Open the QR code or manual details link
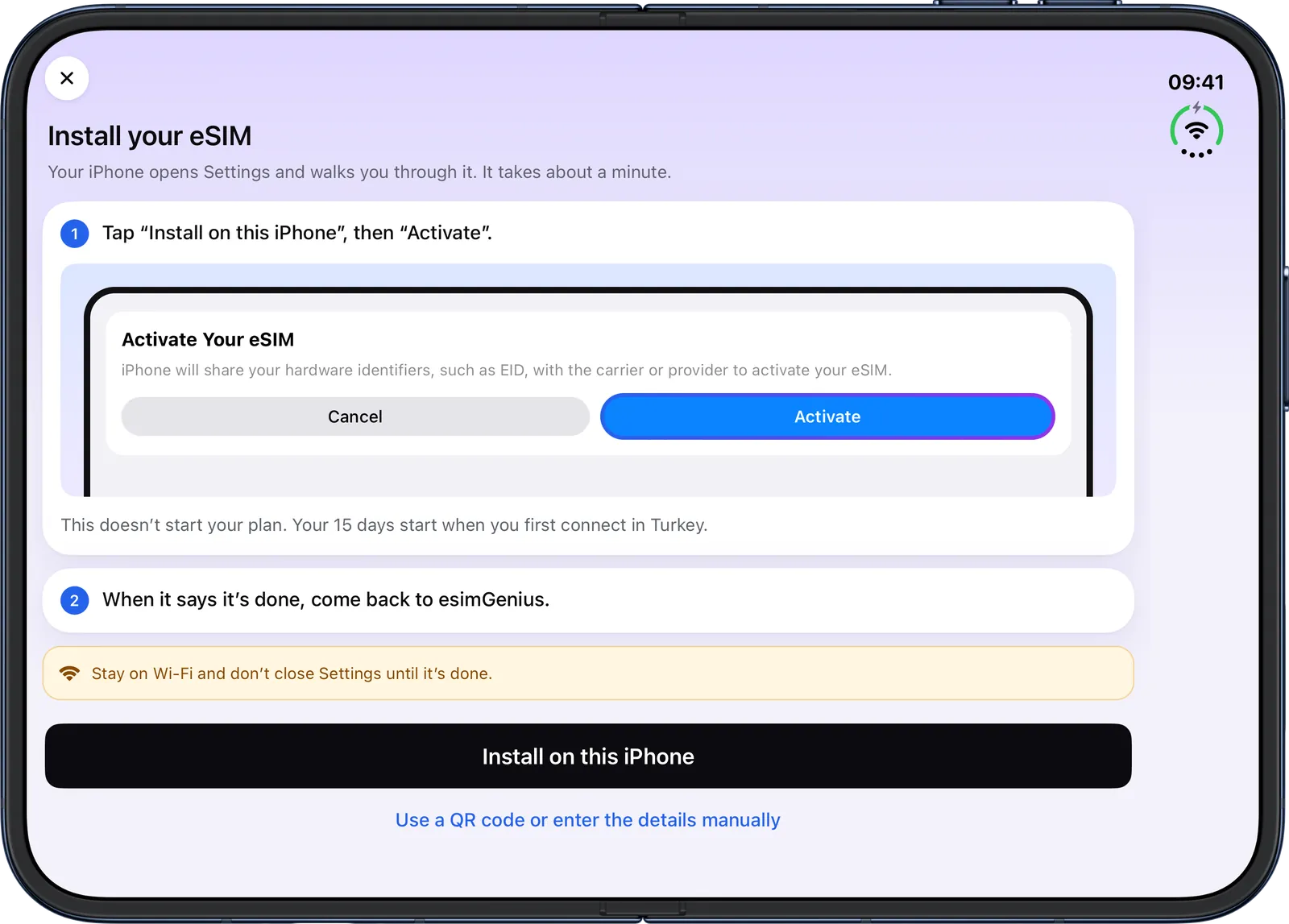 click(x=588, y=820)
